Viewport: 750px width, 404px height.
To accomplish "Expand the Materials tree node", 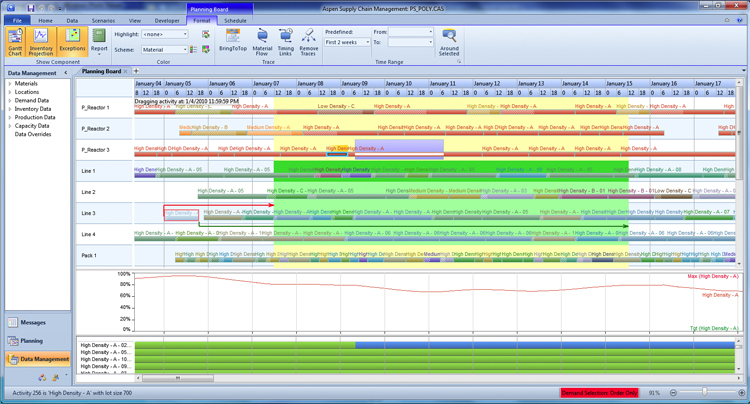I will point(10,84).
